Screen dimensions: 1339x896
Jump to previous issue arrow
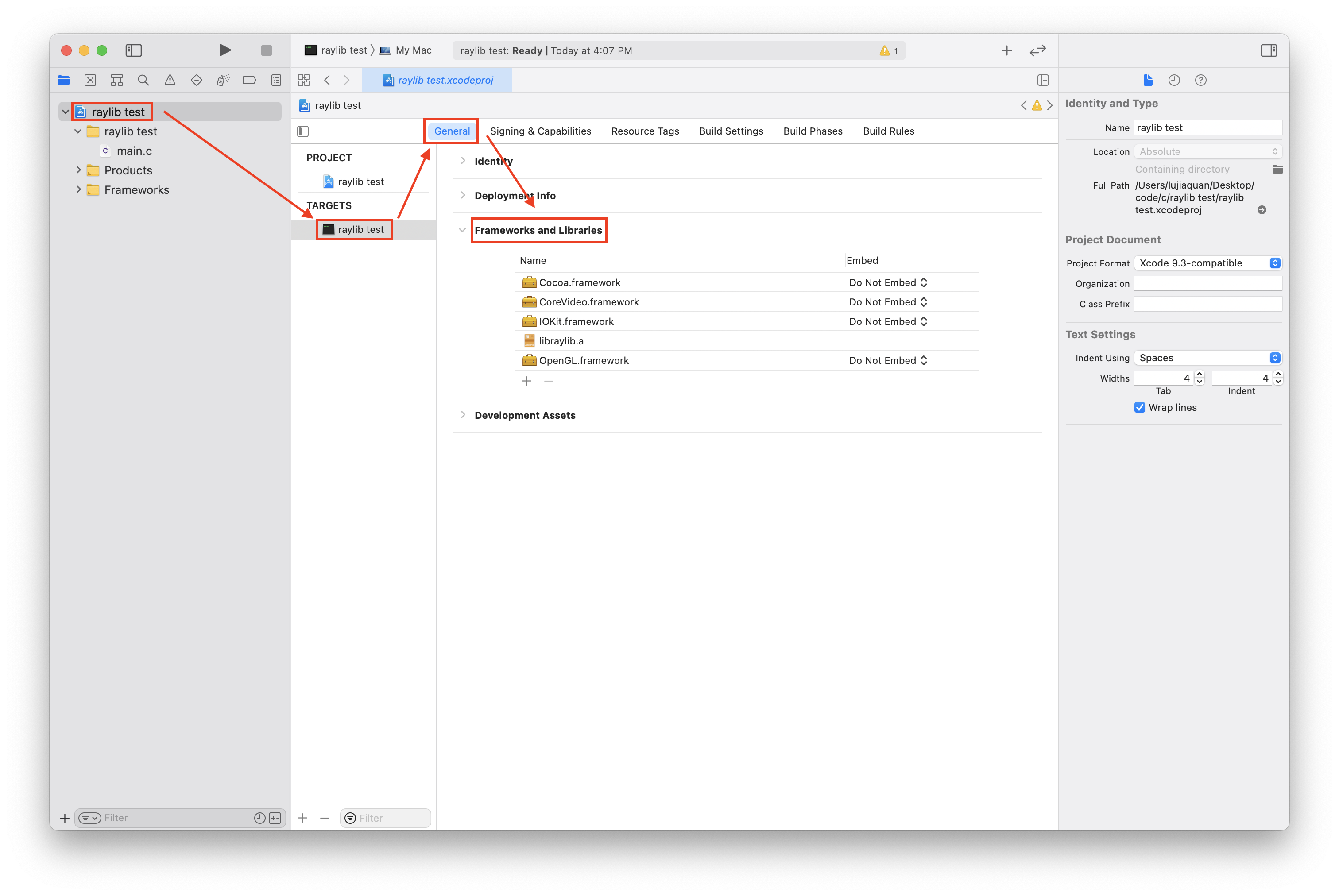point(1024,105)
